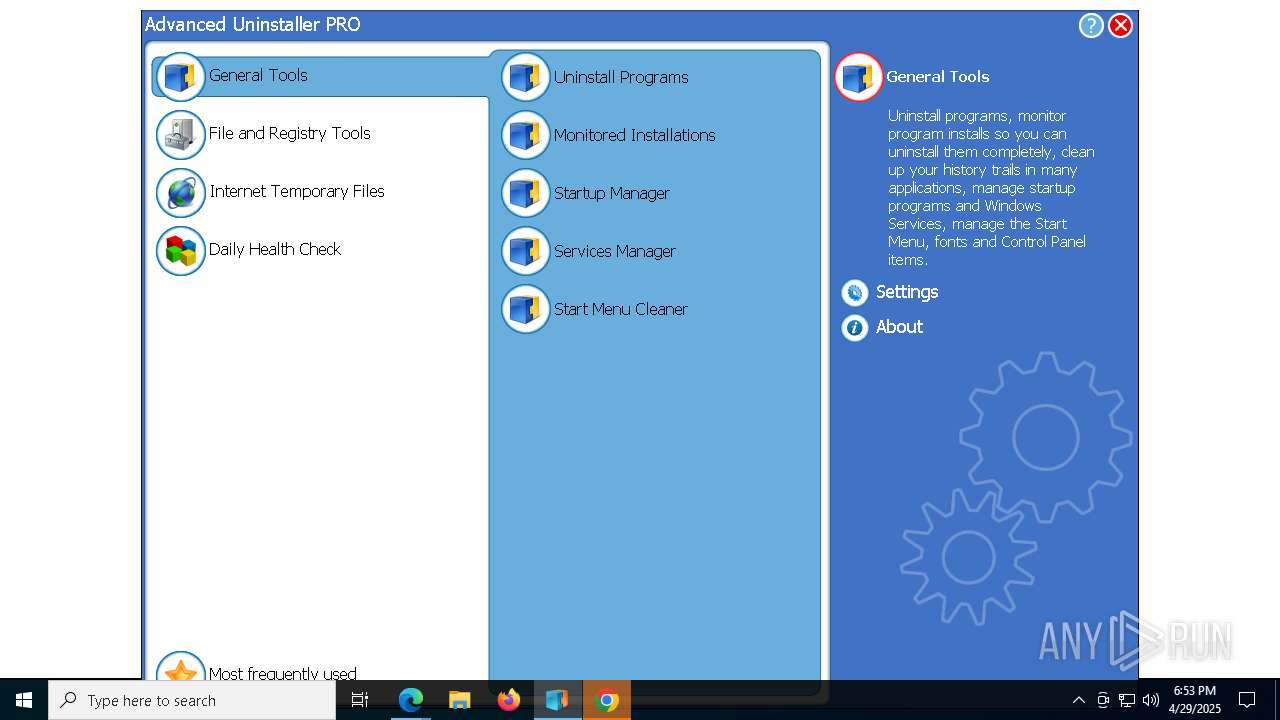The width and height of the screenshot is (1280, 720).
Task: Click the Start Menu Cleaner icon
Action: [525, 309]
